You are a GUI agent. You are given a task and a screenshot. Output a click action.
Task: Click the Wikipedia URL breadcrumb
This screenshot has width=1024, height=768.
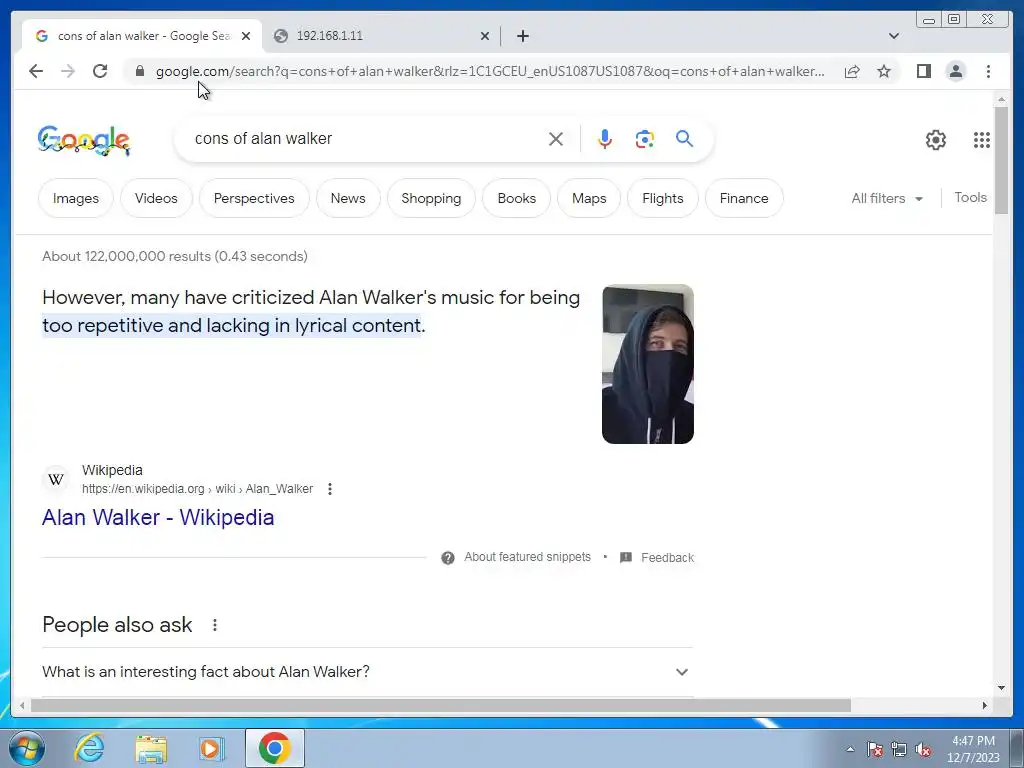[197, 488]
